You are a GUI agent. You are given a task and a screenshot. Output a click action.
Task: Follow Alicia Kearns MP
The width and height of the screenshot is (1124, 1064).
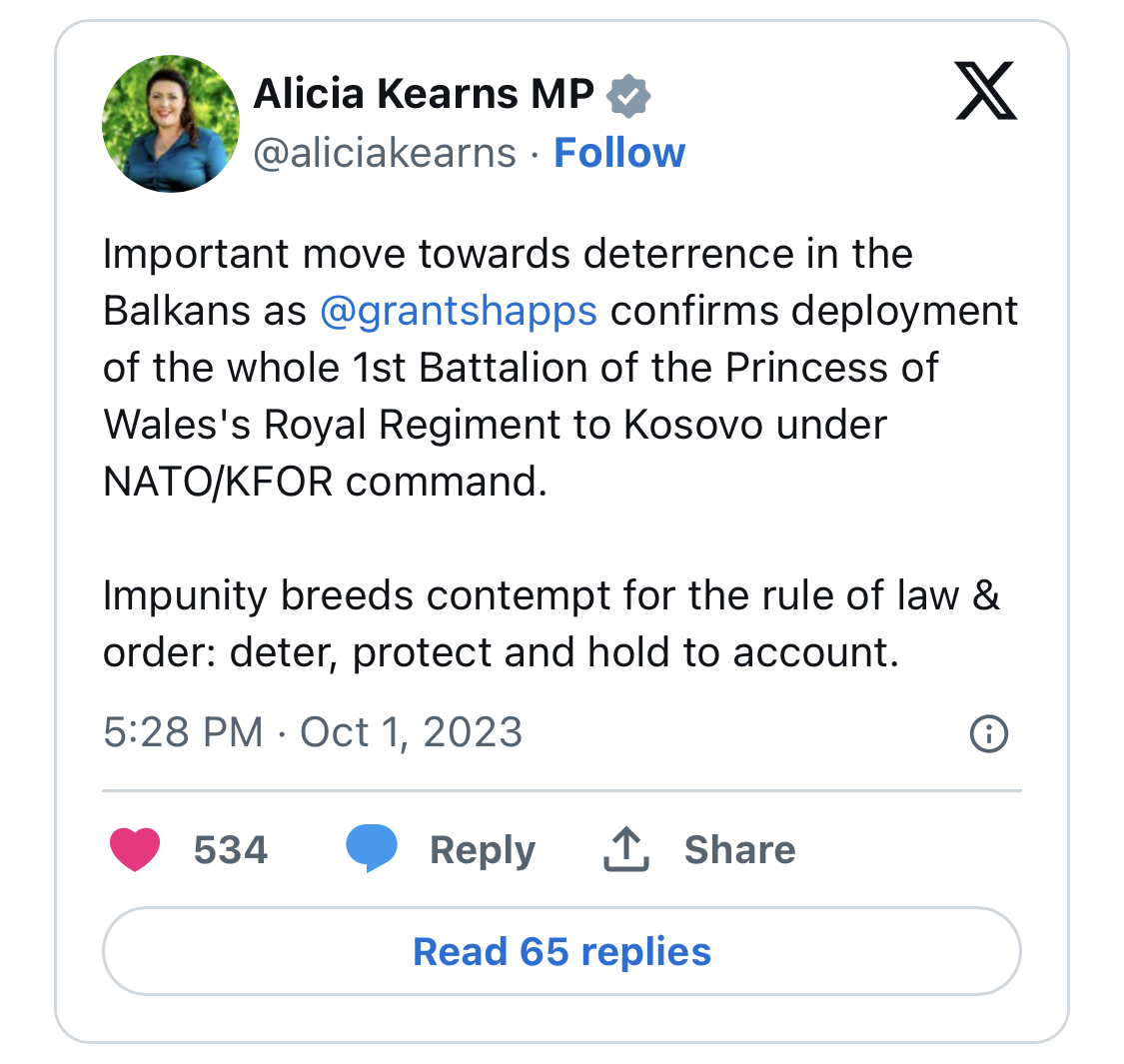[x=619, y=153]
